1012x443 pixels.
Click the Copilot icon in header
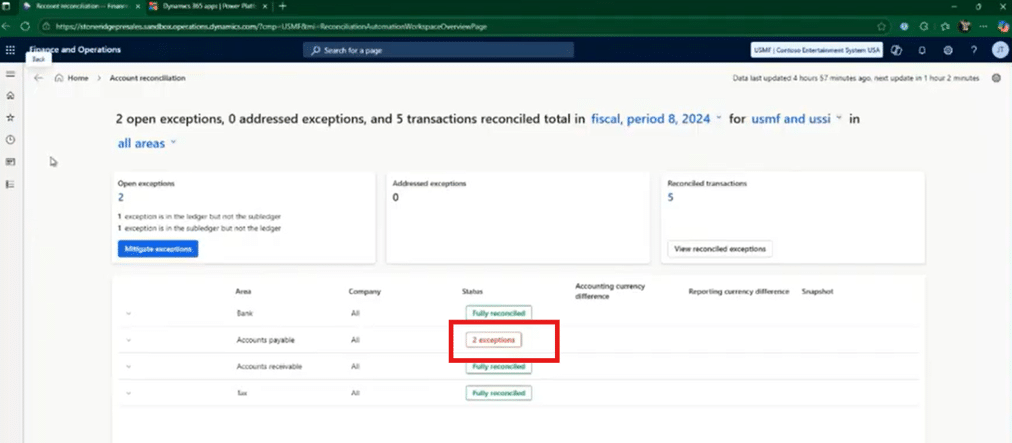point(896,50)
